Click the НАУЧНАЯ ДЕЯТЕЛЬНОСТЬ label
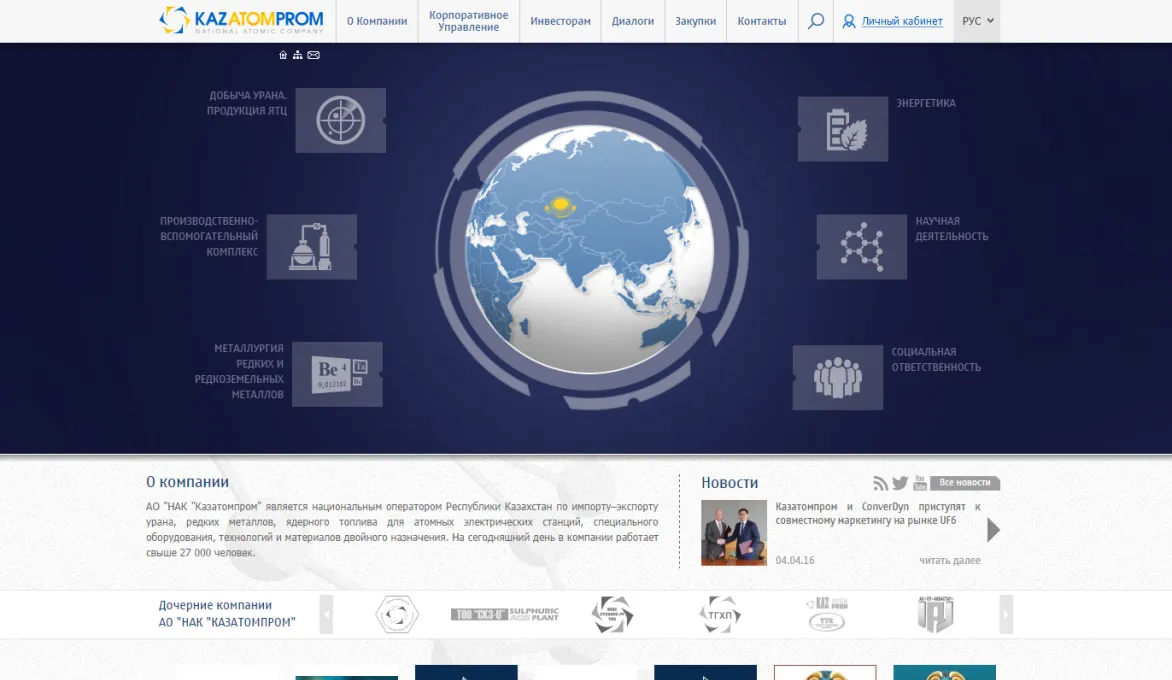 [x=952, y=229]
